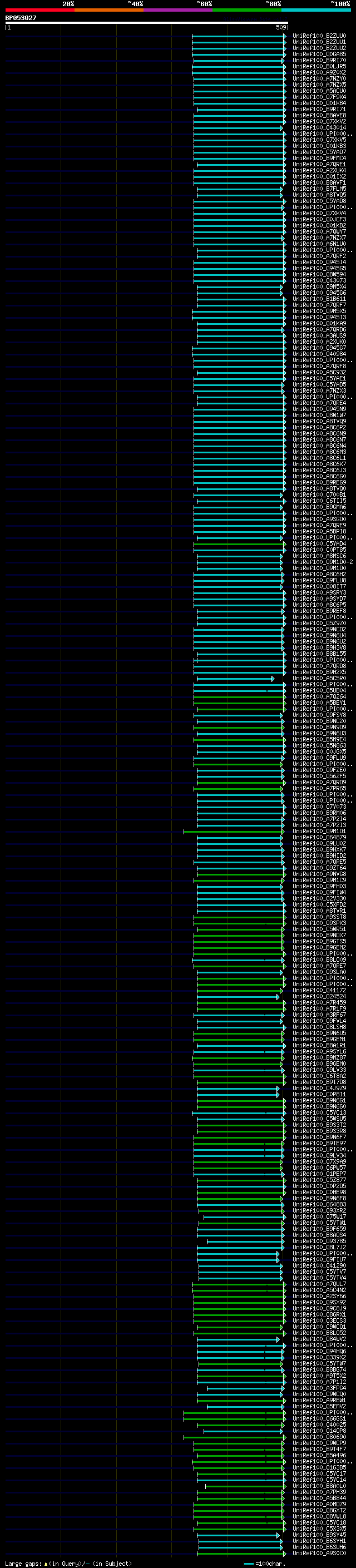Select hit label UniRef100_A7QRE1
Screen dimensions: 356x1568
point(319,164)
